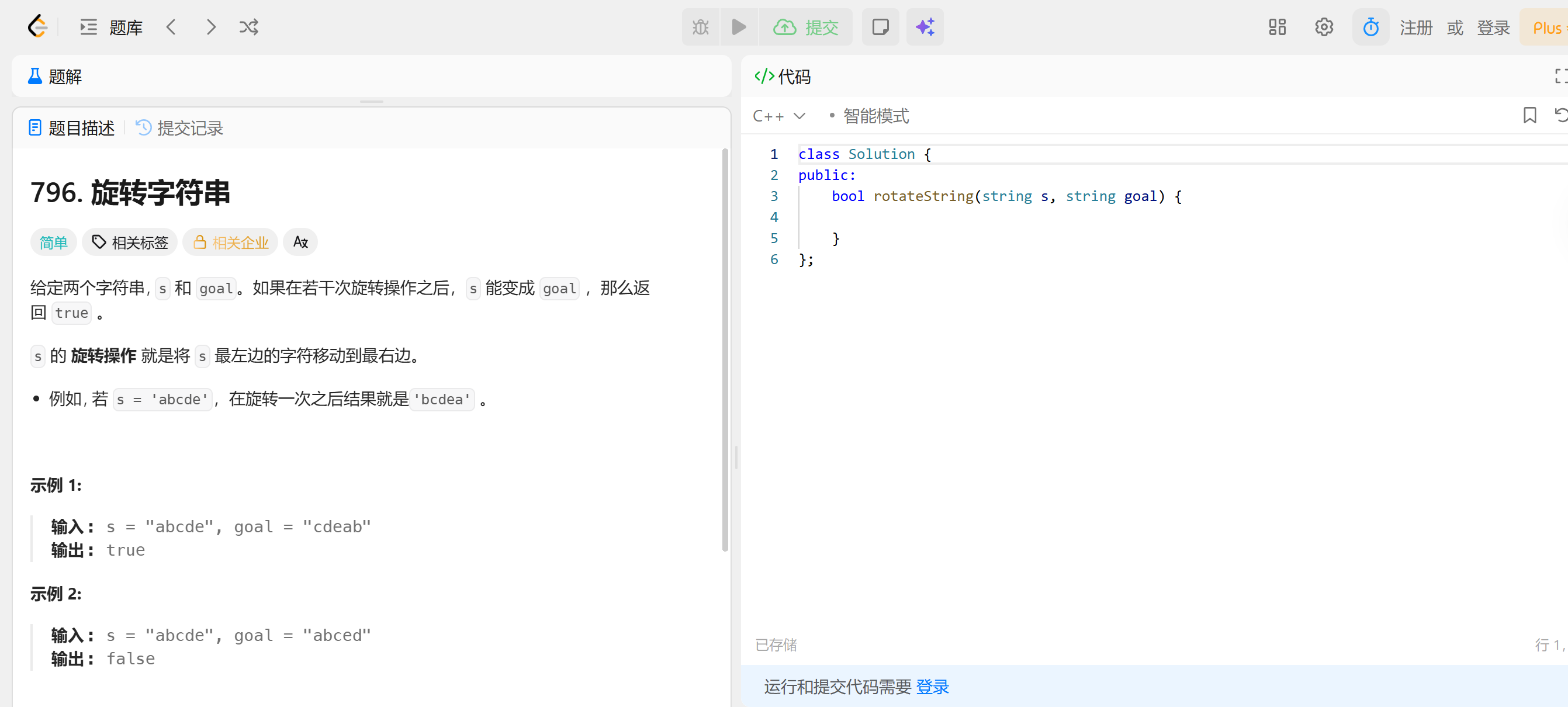Bookmark the code editor content

(x=1529, y=115)
